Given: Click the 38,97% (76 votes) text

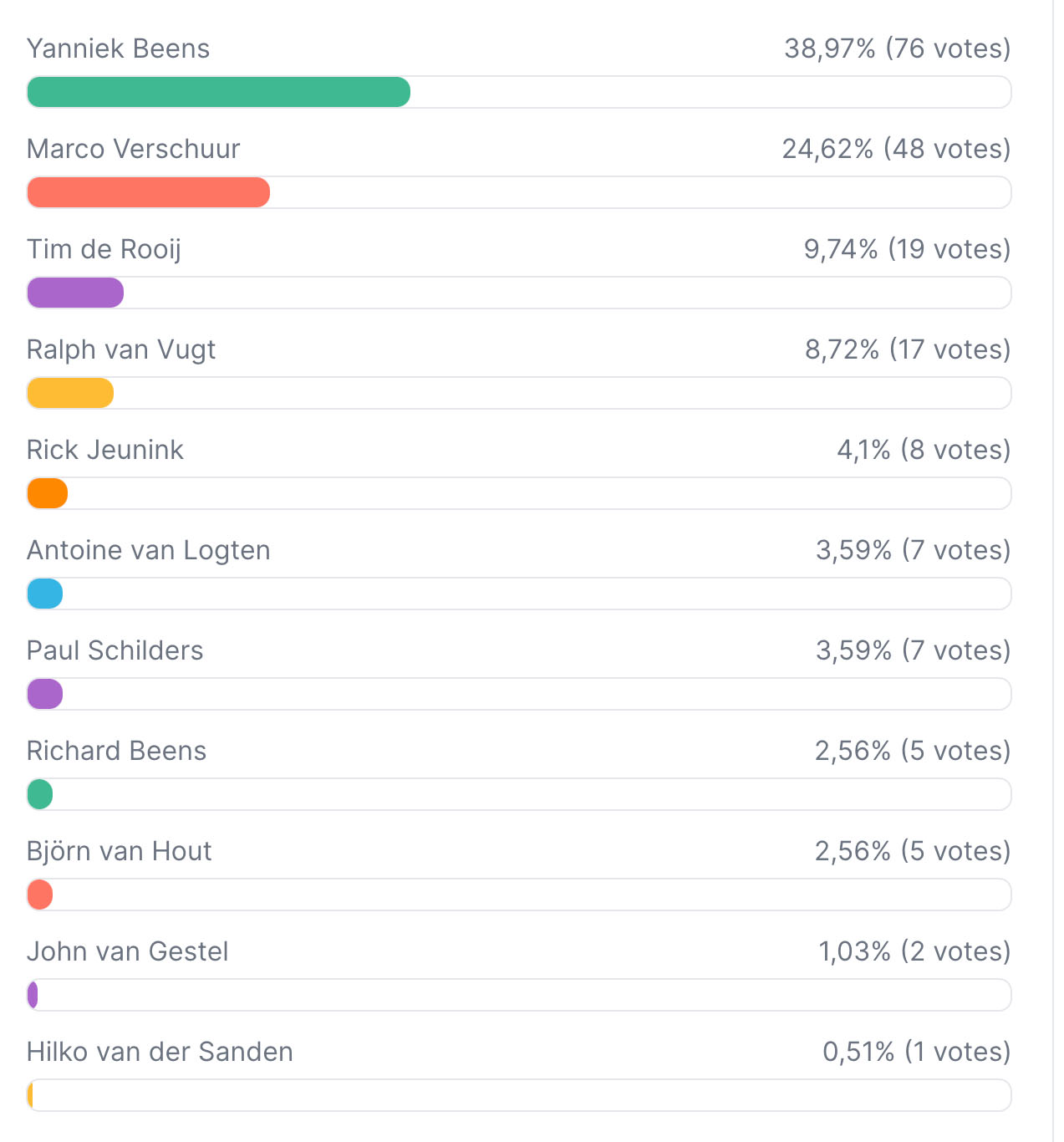Looking at the screenshot, I should tap(898, 48).
